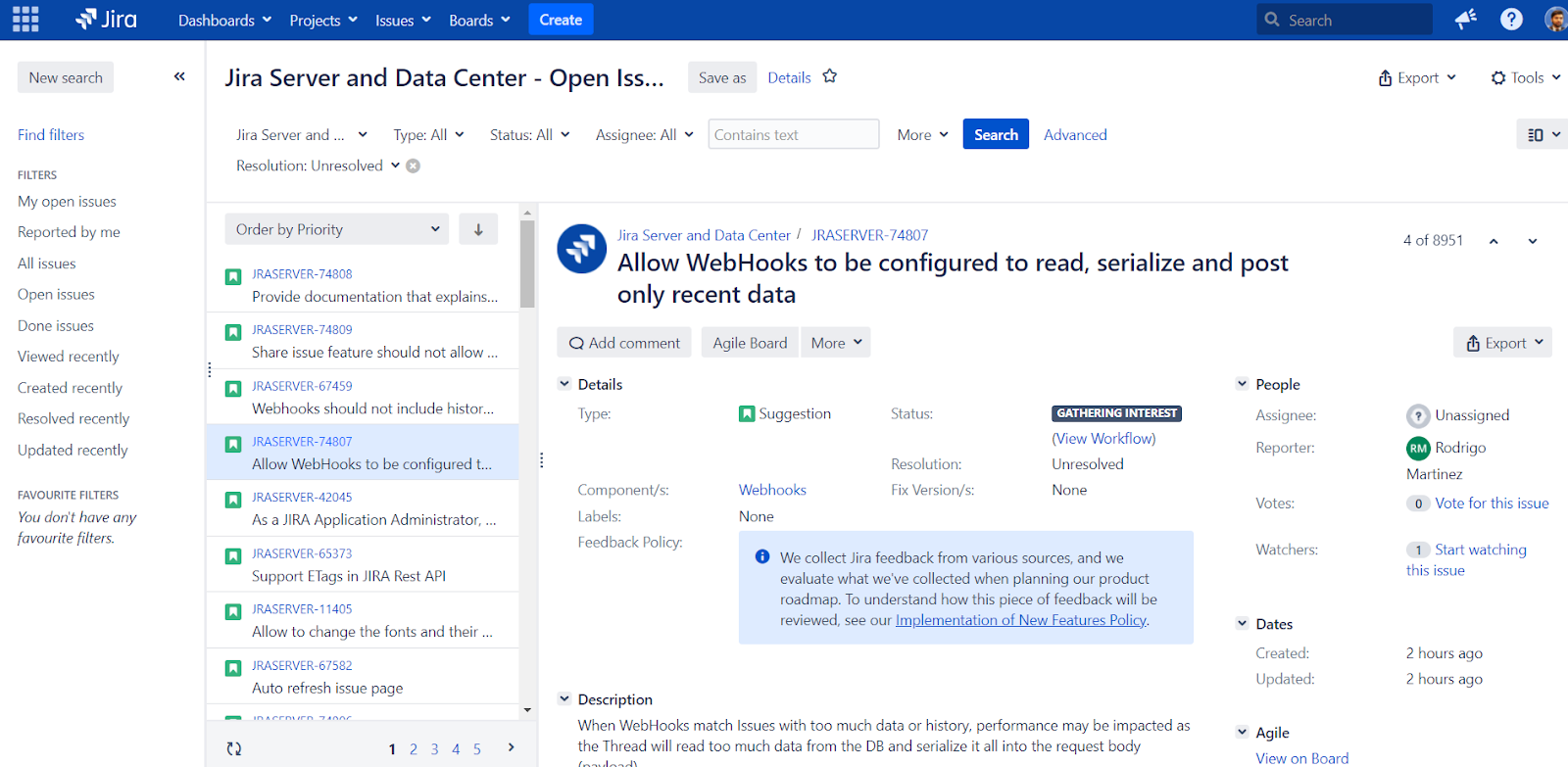Click the Save as button
Screen dimensions: 1568x767
722,77
